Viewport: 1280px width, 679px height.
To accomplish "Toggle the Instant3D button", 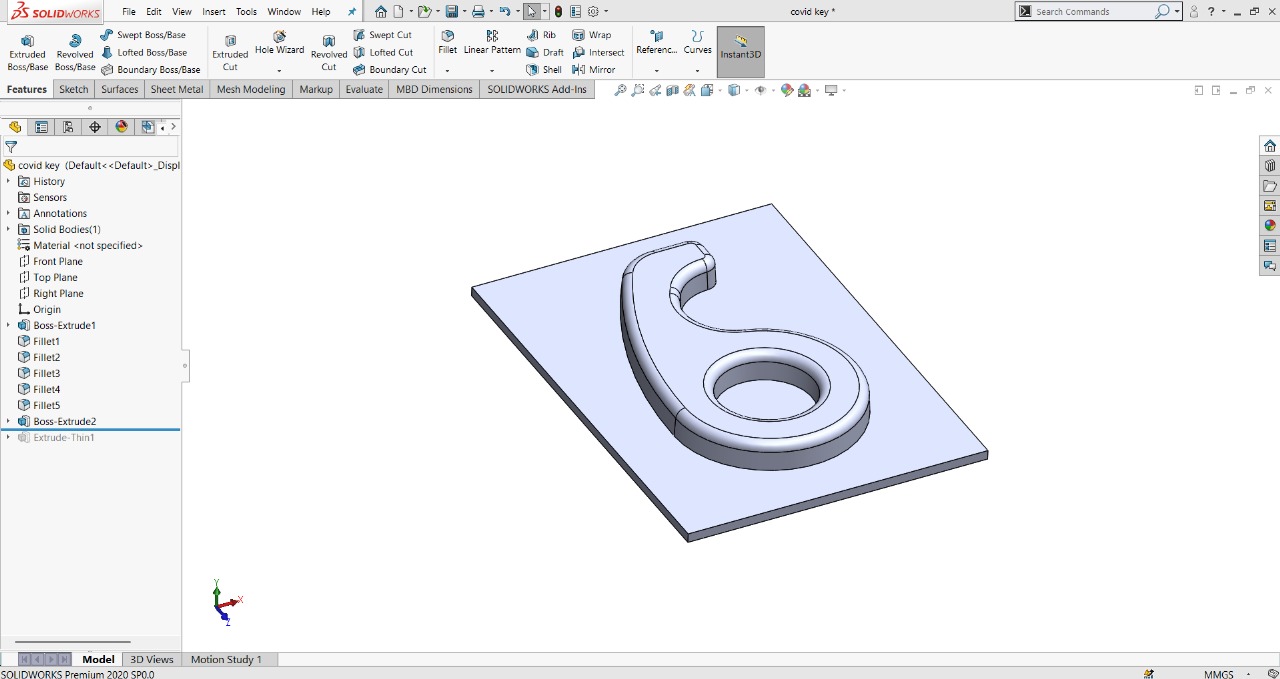I will click(x=741, y=51).
